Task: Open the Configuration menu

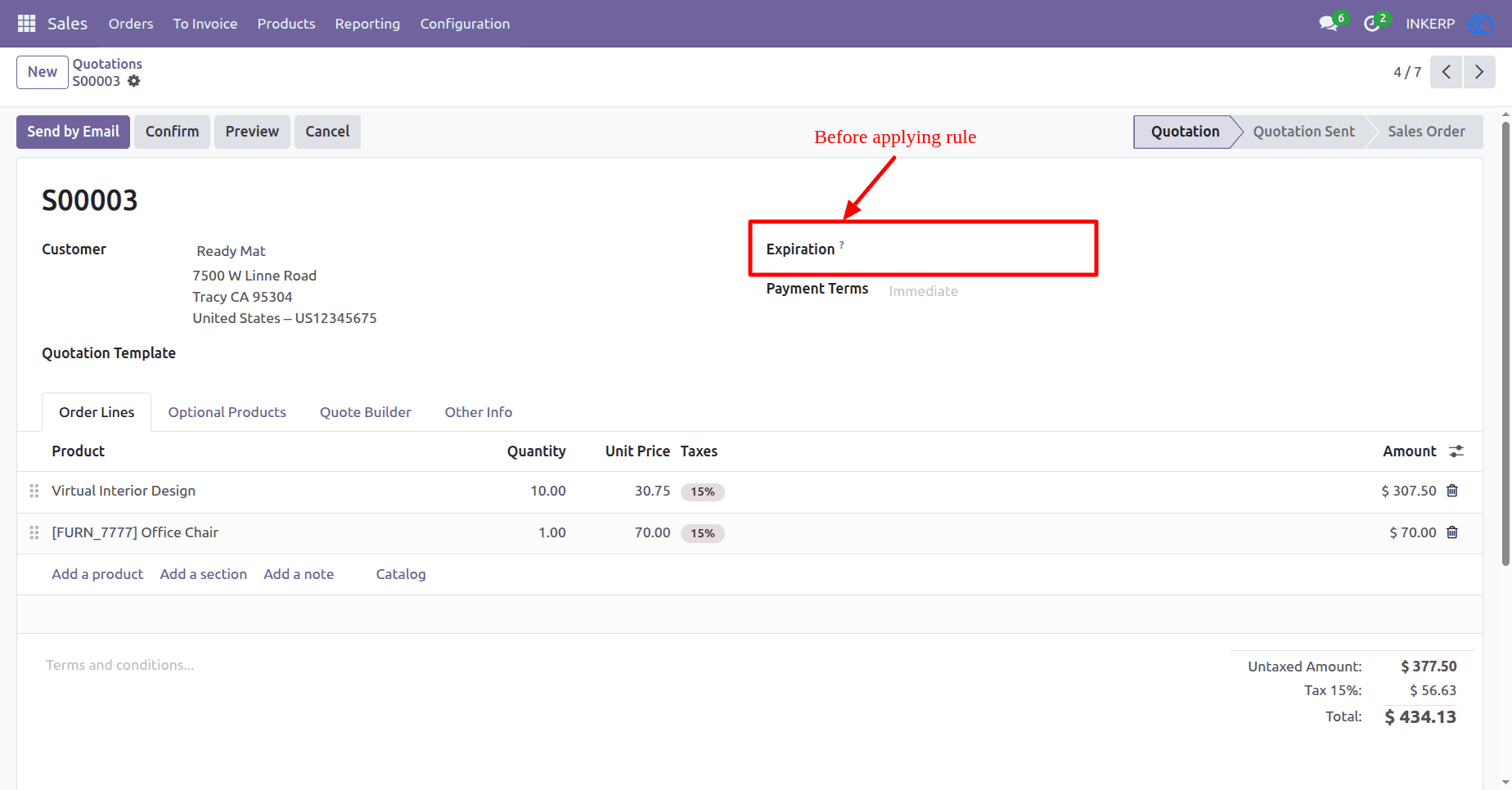Action: point(465,24)
